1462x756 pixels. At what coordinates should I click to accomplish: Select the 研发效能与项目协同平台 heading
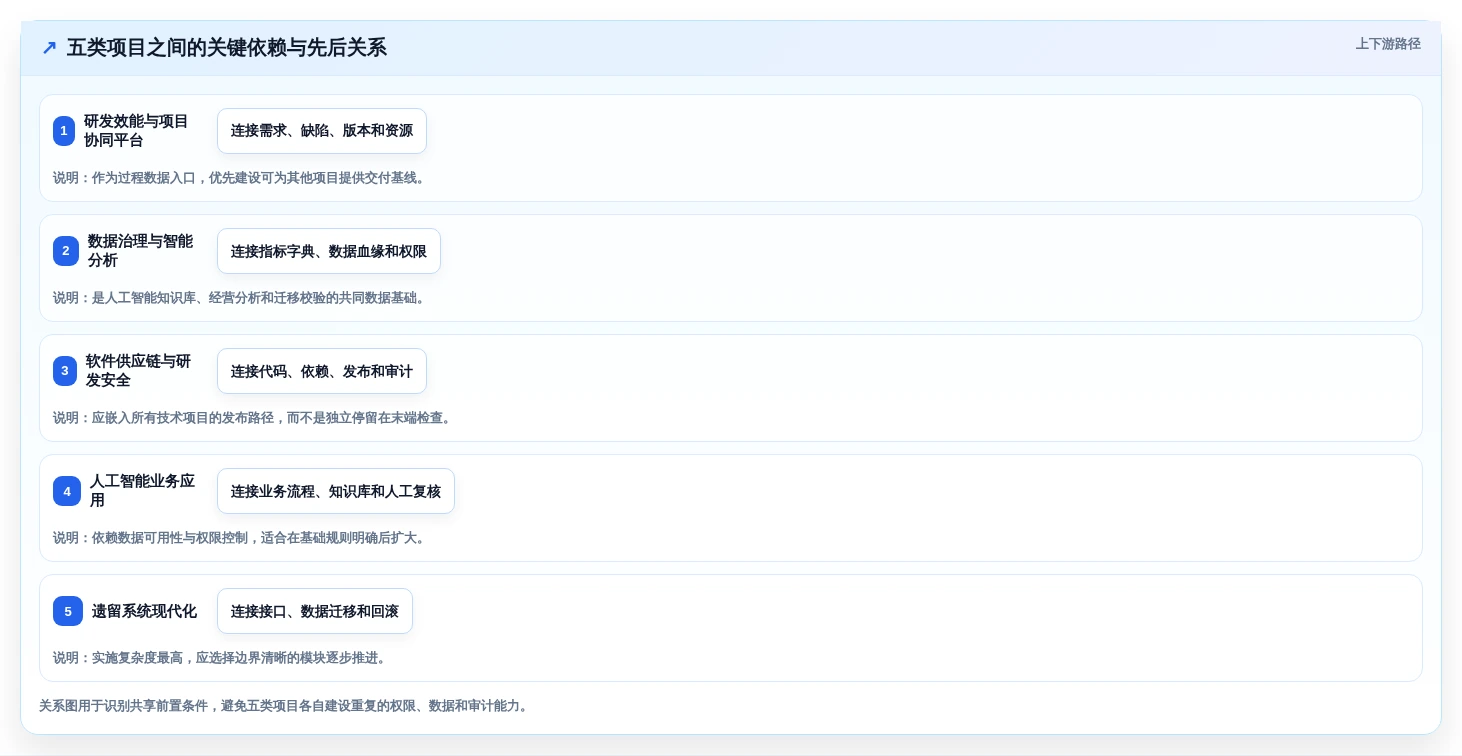point(136,131)
